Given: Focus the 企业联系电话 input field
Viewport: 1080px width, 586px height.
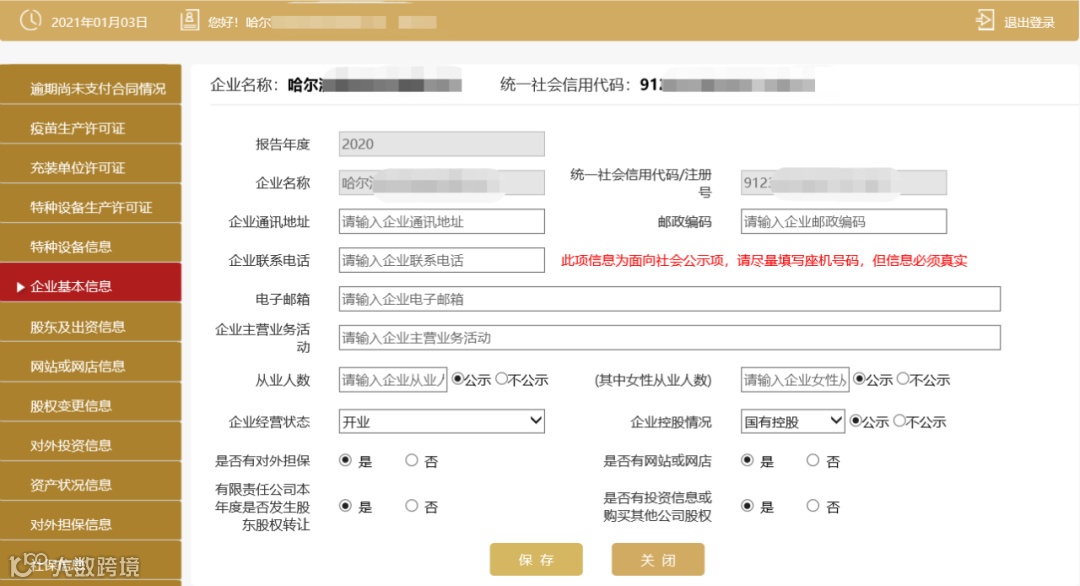Looking at the screenshot, I should pyautogui.click(x=442, y=260).
